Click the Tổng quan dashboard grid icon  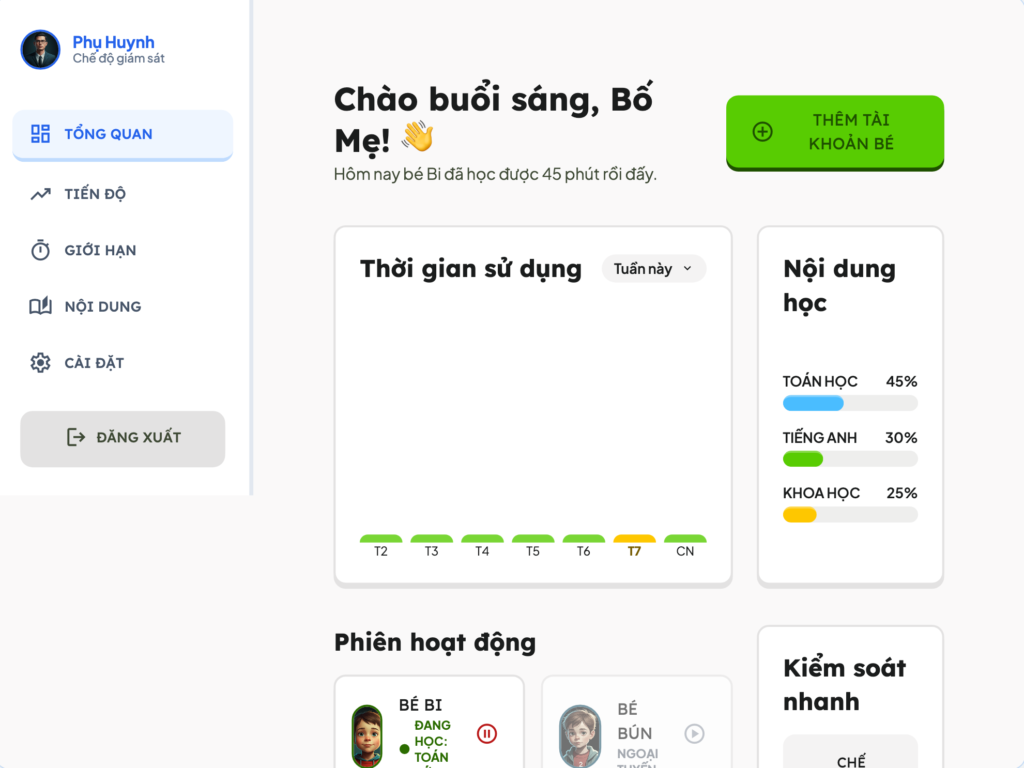(x=40, y=134)
